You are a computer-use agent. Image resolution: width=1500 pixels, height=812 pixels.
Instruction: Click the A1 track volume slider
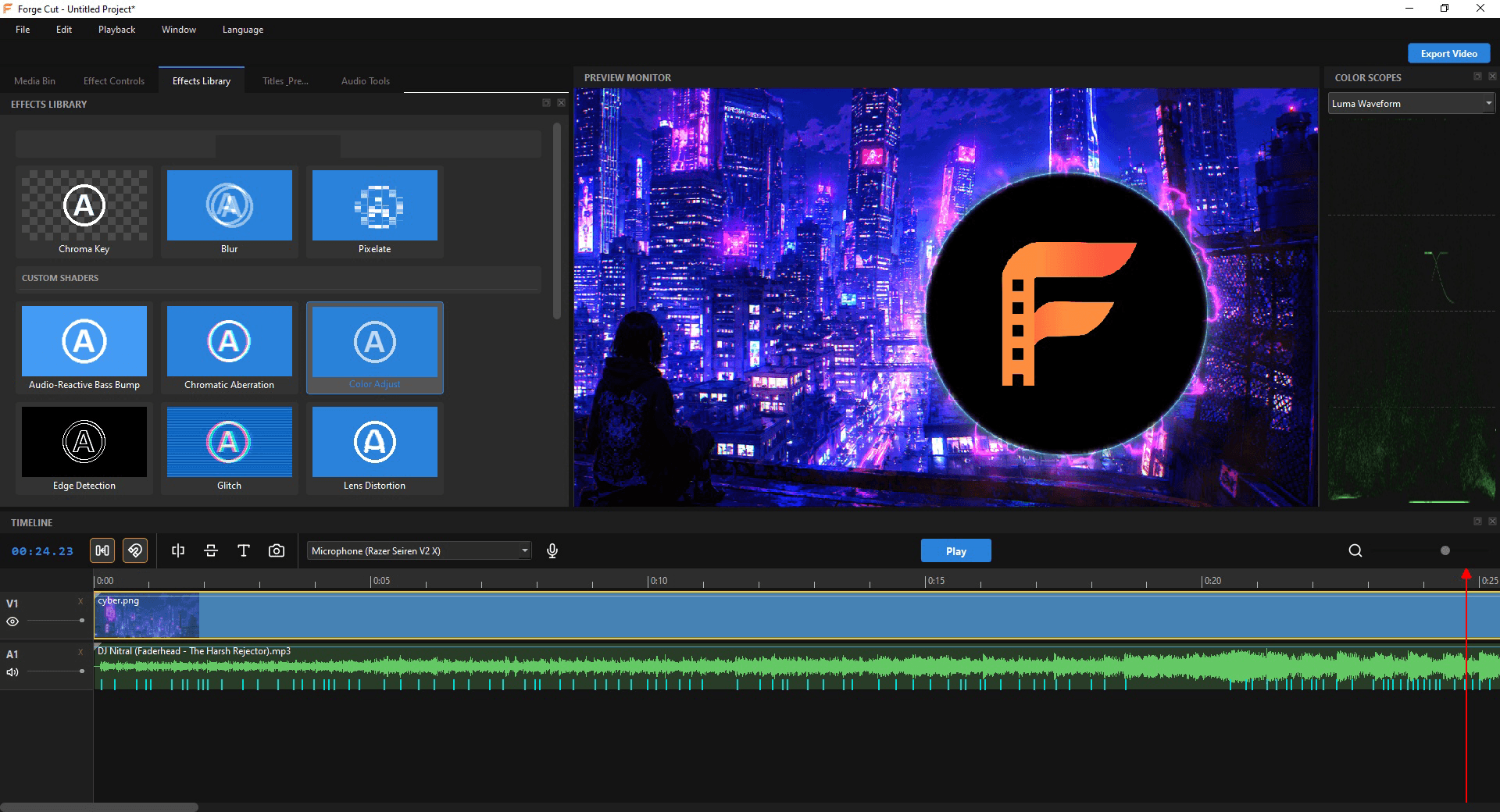tap(55, 671)
